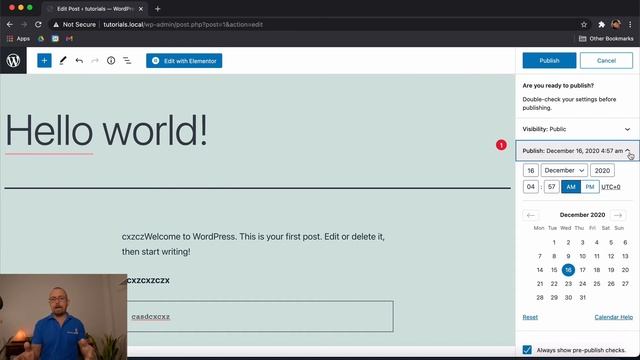Open the Google Calendar bookmark icon
Screen dimensions: 640x360
[x=55, y=38]
